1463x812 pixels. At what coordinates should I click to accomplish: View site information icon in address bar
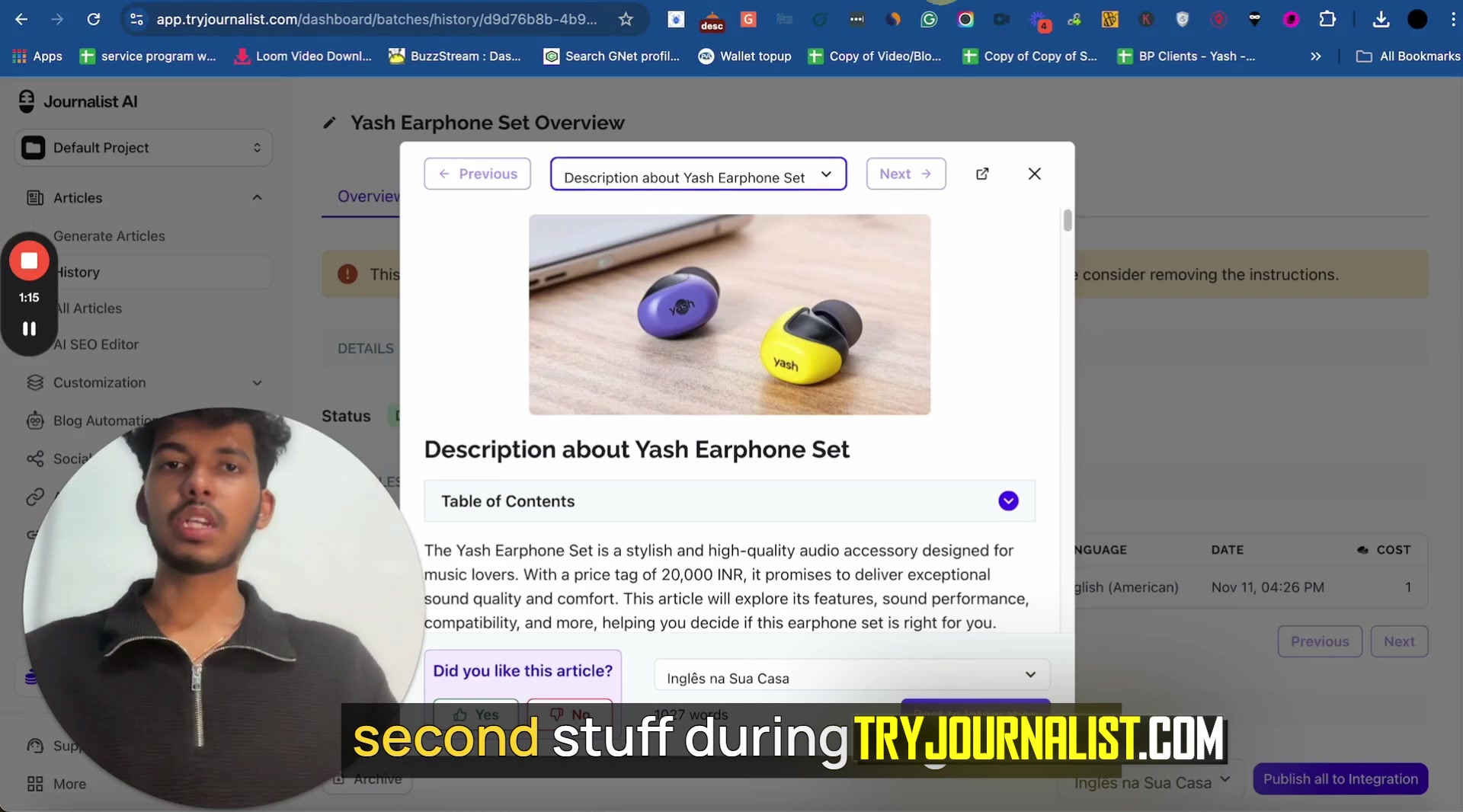[x=136, y=19]
